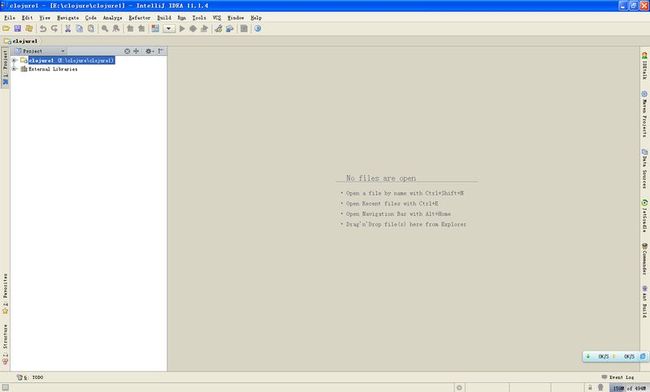The image size is (650, 392).
Task: Open the Data Sources side tab
Action: tap(645, 169)
